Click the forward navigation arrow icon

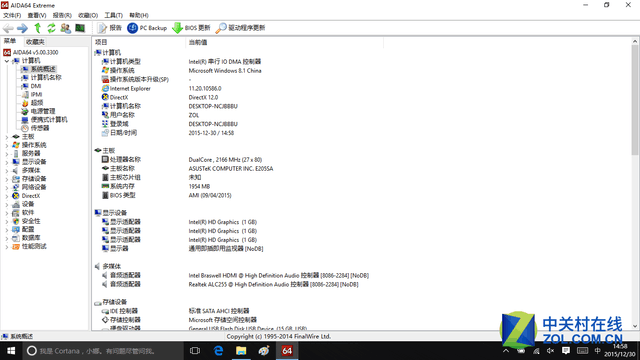point(22,28)
